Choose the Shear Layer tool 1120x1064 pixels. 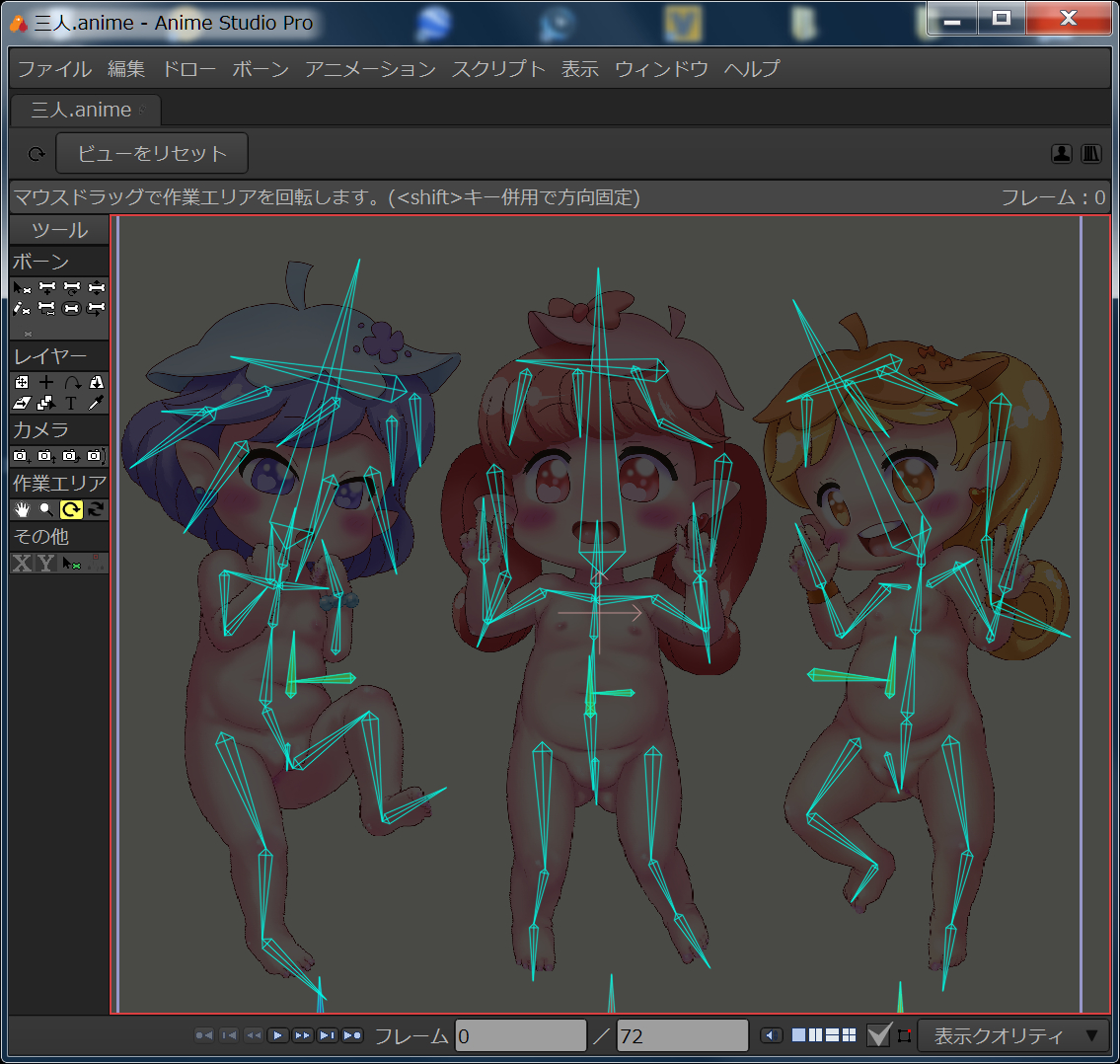(x=22, y=404)
